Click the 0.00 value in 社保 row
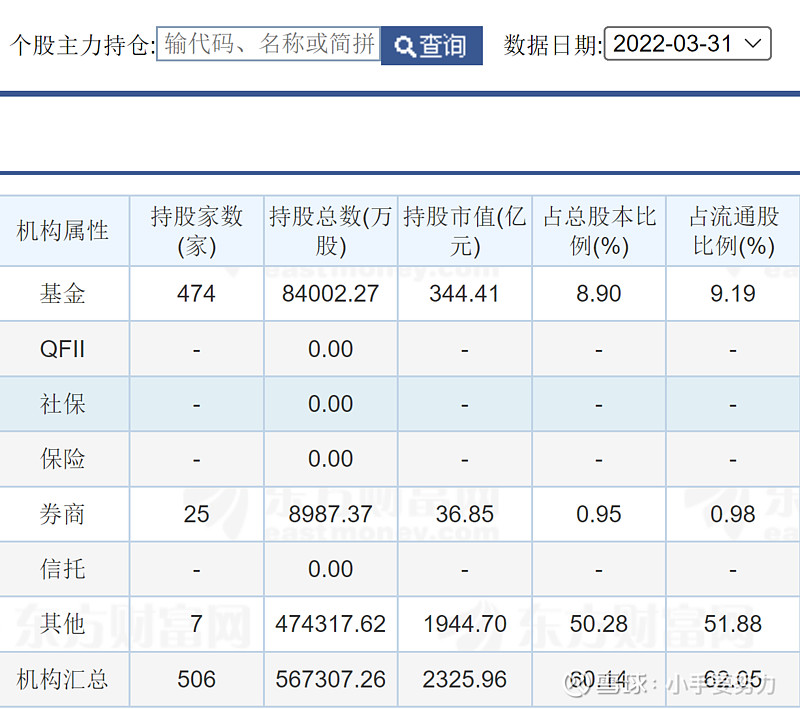The image size is (800, 709). (x=331, y=404)
